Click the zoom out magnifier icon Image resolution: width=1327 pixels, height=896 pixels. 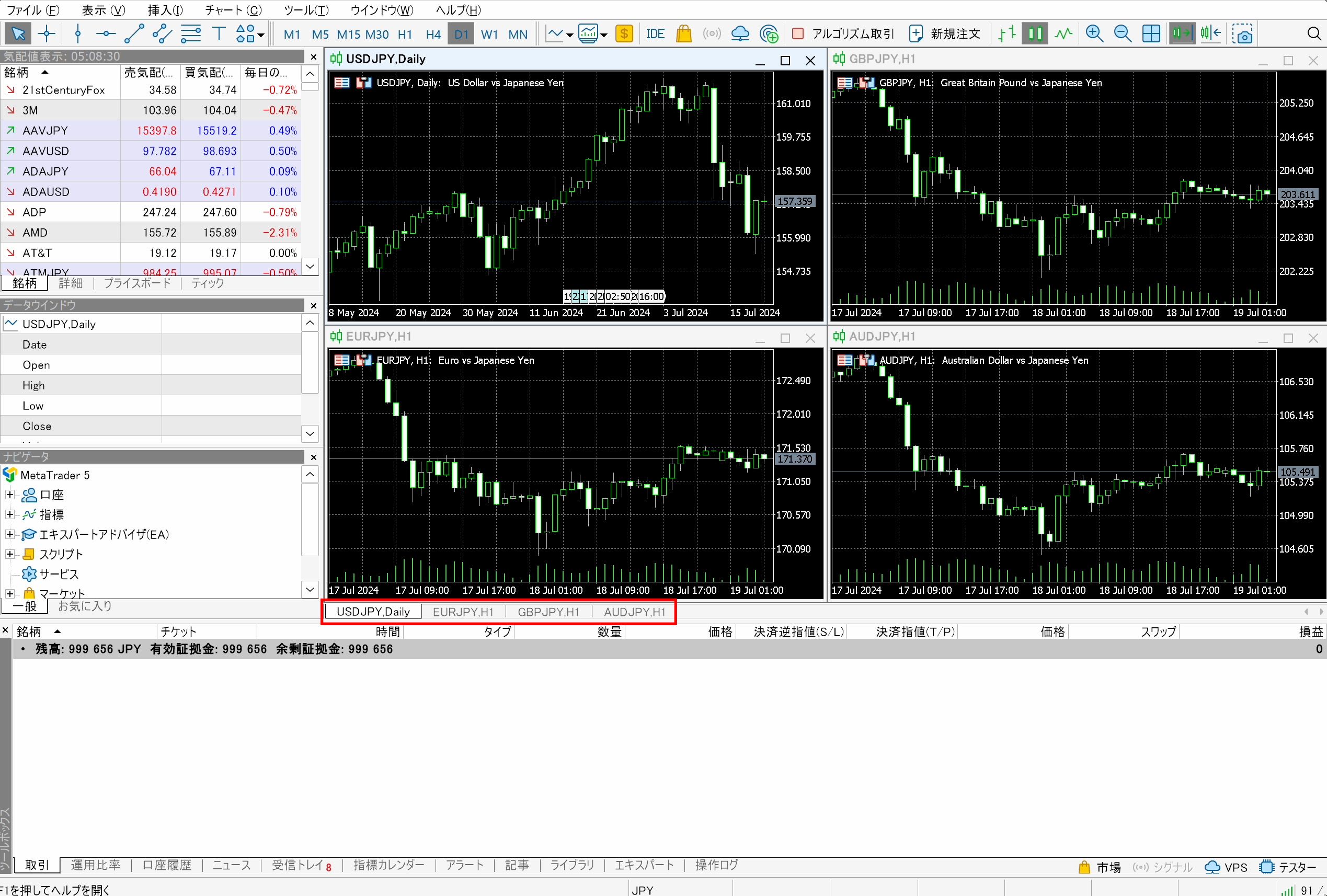1122,33
